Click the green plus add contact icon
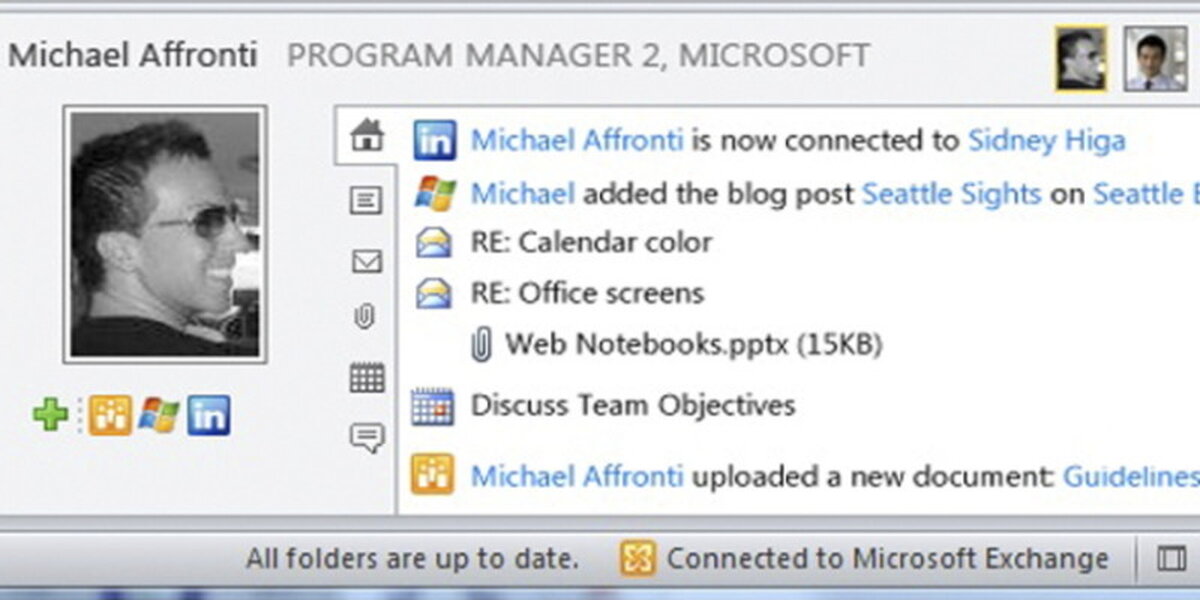1200x600 pixels. click(50, 414)
